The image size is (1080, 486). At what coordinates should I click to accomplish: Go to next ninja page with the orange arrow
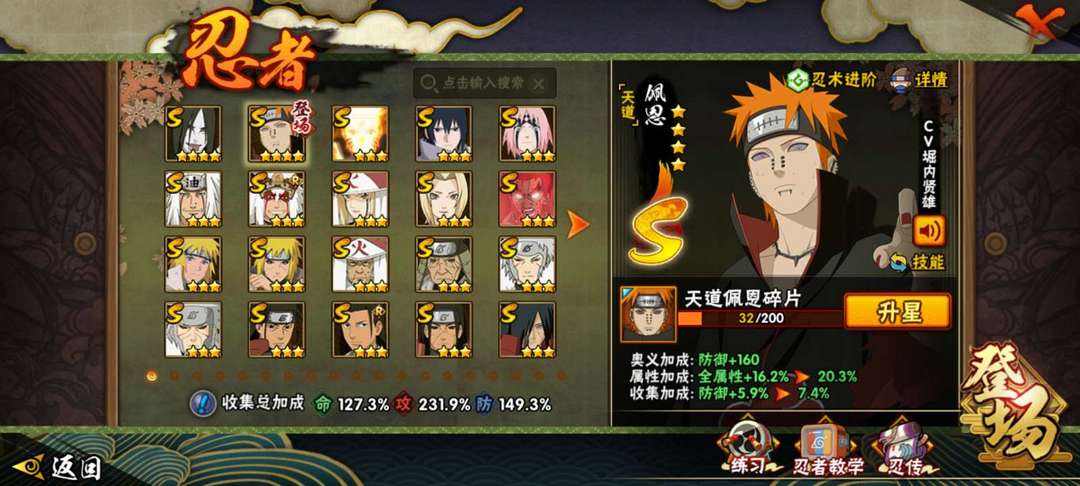[577, 224]
